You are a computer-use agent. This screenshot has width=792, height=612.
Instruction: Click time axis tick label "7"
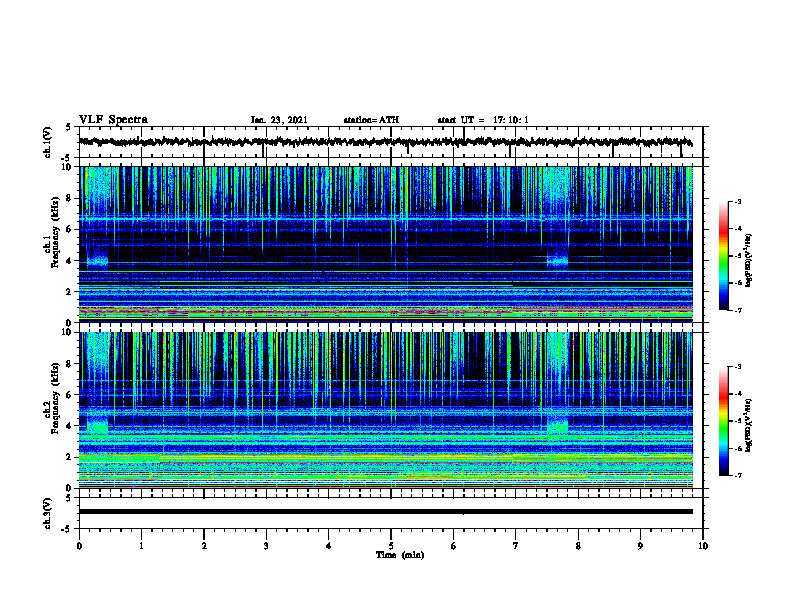coord(516,546)
